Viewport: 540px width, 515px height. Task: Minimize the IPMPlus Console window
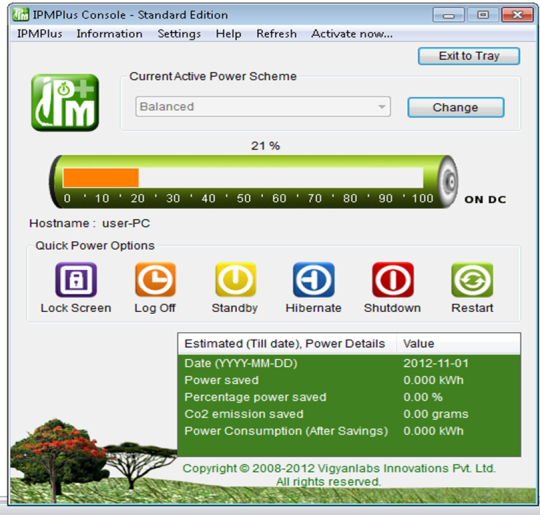(448, 15)
